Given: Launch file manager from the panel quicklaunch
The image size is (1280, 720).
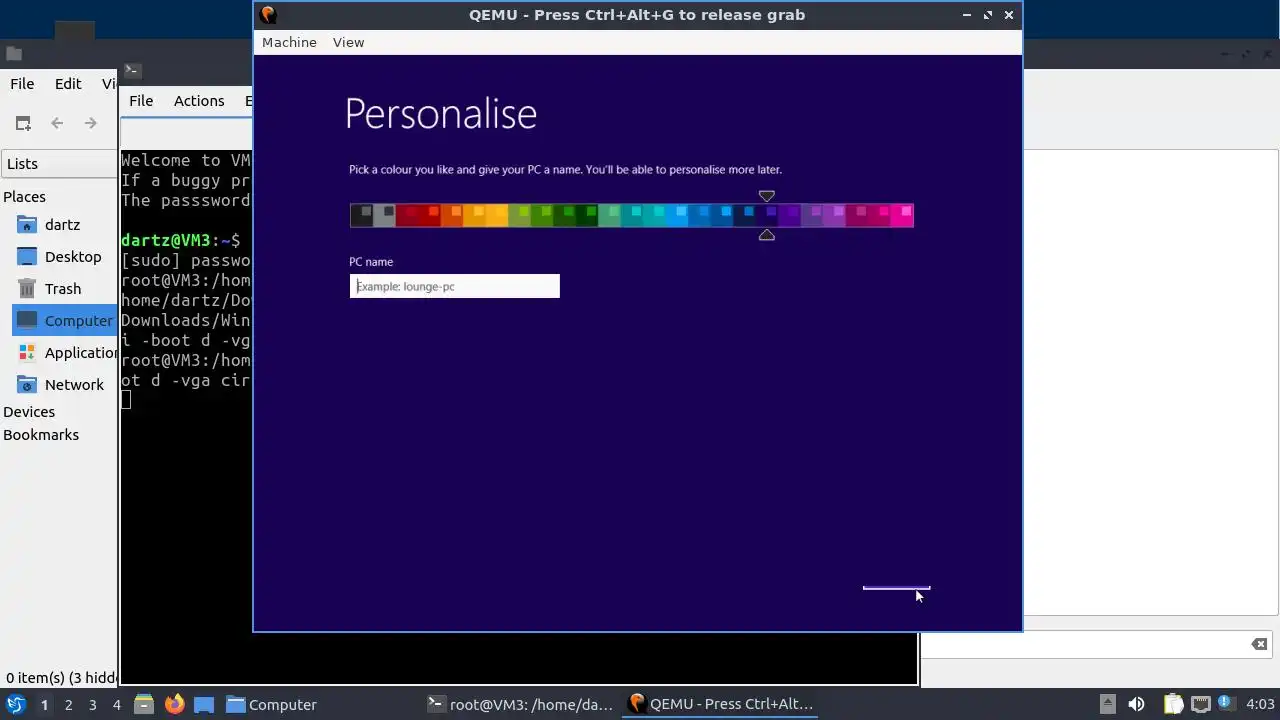Looking at the screenshot, I should [x=144, y=704].
